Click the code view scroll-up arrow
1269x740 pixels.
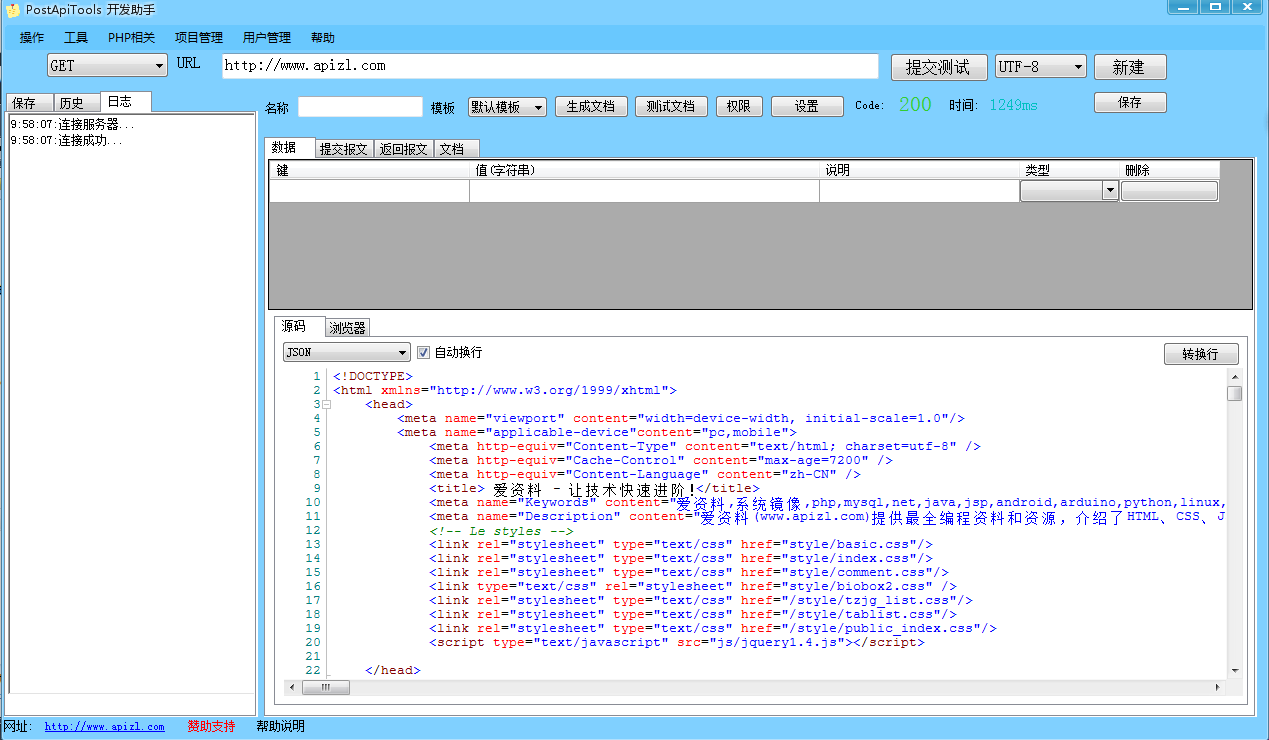tap(1235, 375)
